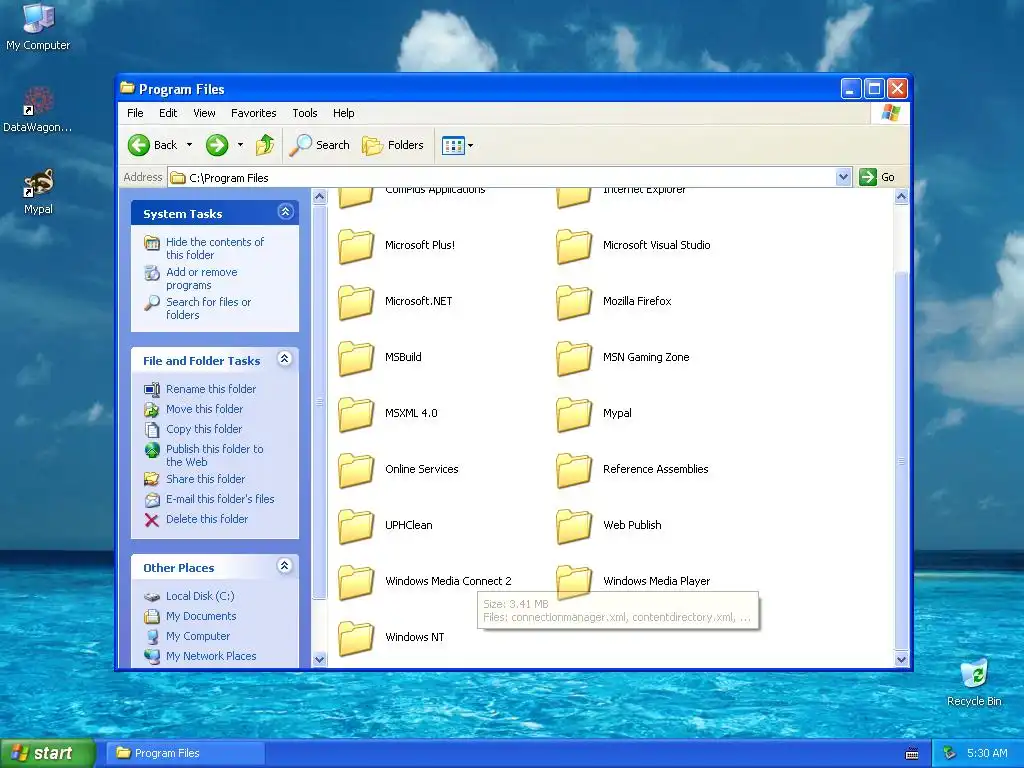Viewport: 1024px width, 768px height.
Task: Click the task pane scroll down arrow
Action: pyautogui.click(x=319, y=659)
